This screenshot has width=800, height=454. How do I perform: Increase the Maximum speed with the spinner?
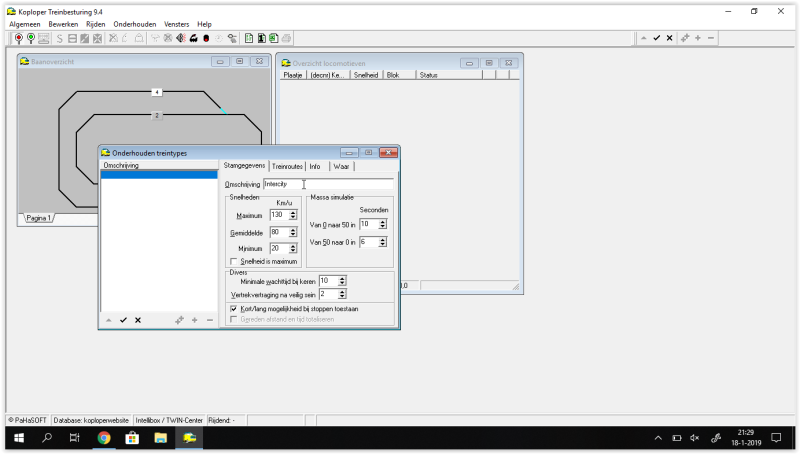(293, 212)
